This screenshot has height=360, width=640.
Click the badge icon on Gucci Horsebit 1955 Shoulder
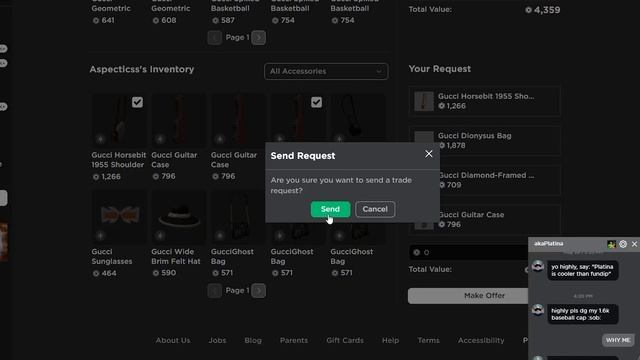point(100,139)
